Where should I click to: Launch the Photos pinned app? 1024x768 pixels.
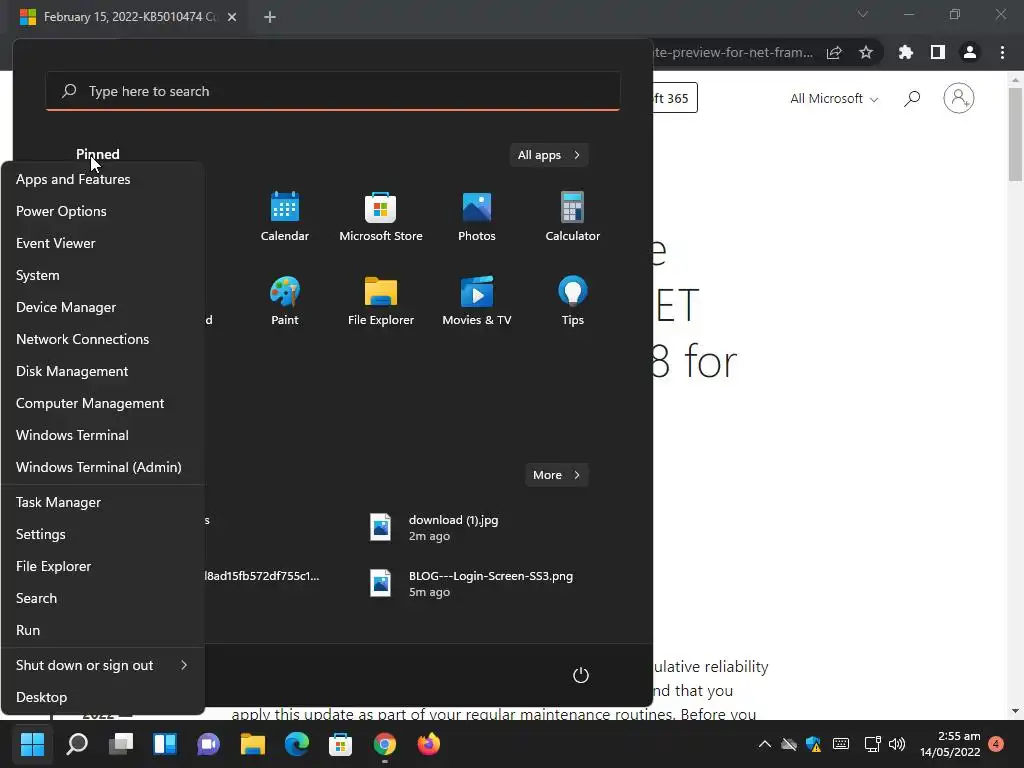point(477,216)
